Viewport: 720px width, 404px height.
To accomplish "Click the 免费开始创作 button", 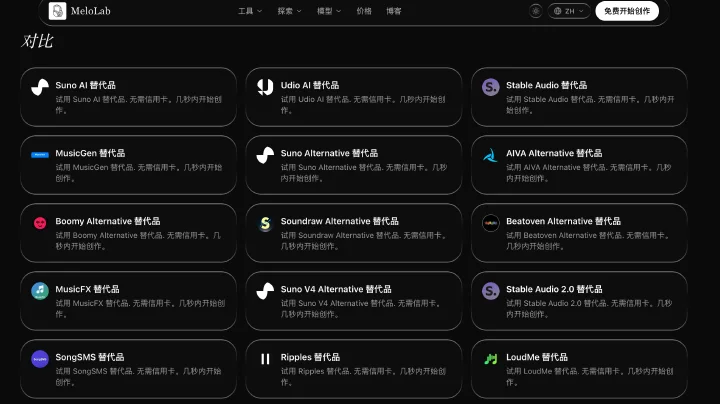I will 627,11.
